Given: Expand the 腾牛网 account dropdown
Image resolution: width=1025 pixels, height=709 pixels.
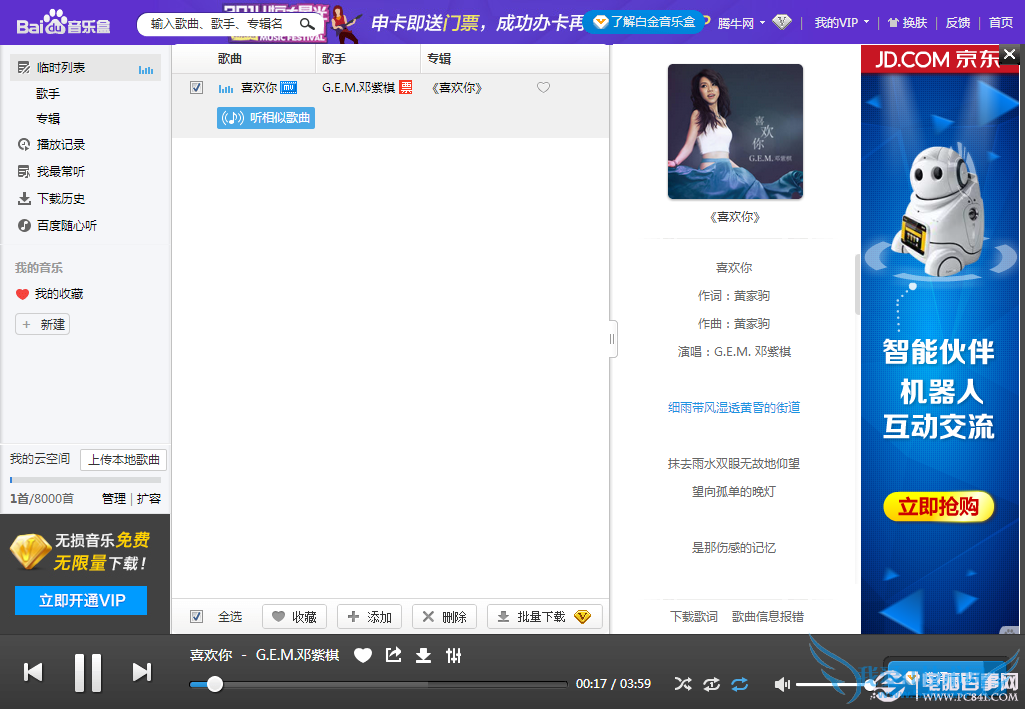Looking at the screenshot, I should click(x=741, y=22).
